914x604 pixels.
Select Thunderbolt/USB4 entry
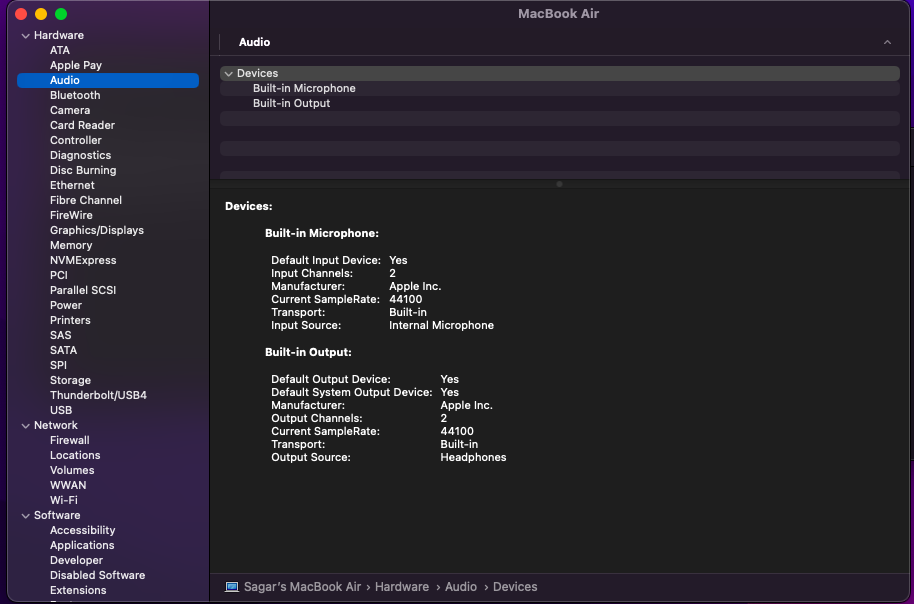[98, 395]
